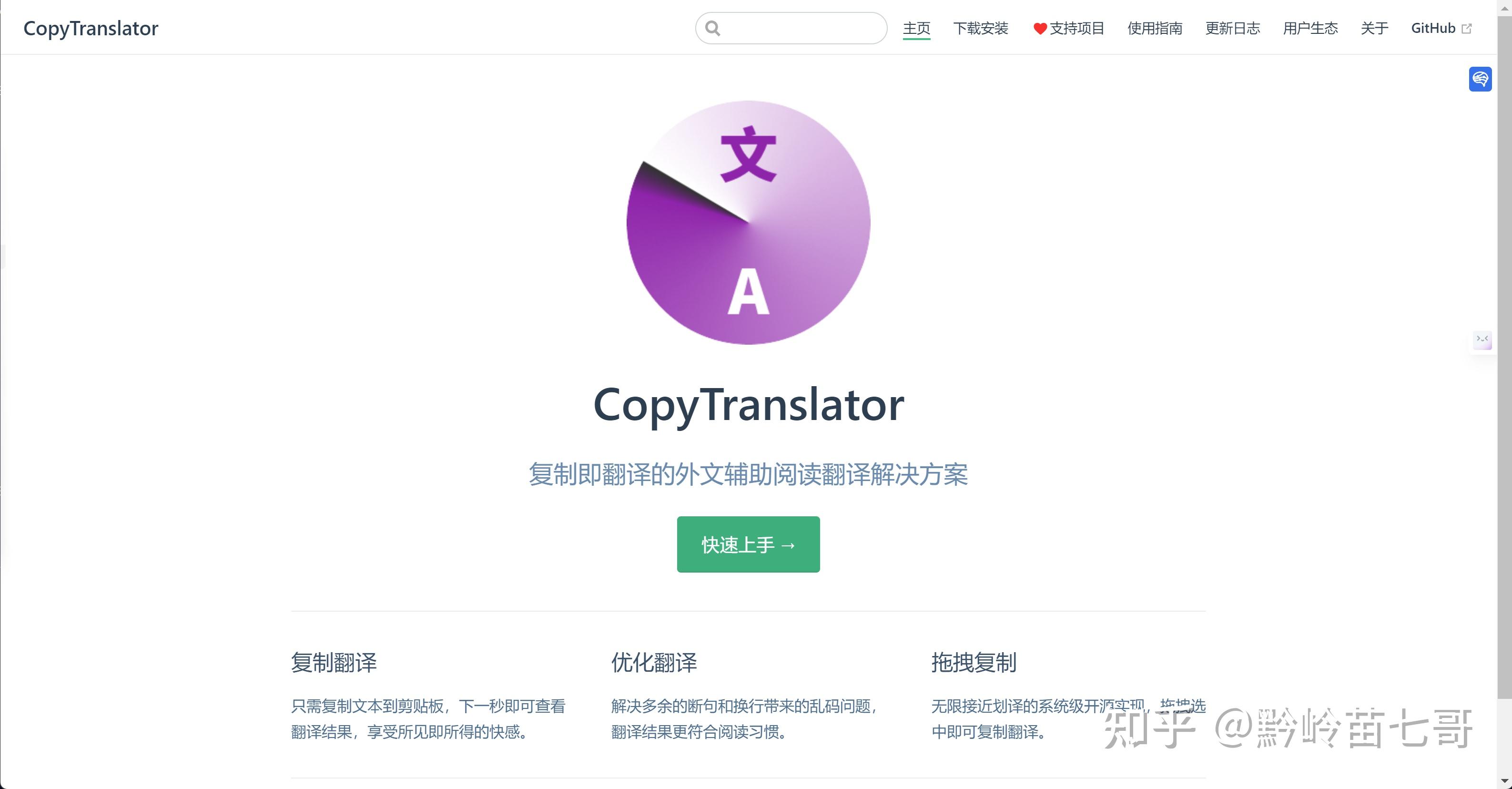Open the GitHub link in the navbar

(1433, 28)
